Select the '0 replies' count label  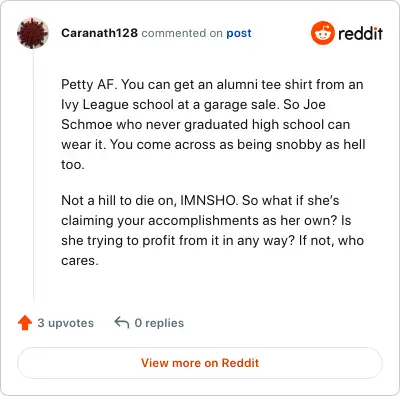point(159,323)
